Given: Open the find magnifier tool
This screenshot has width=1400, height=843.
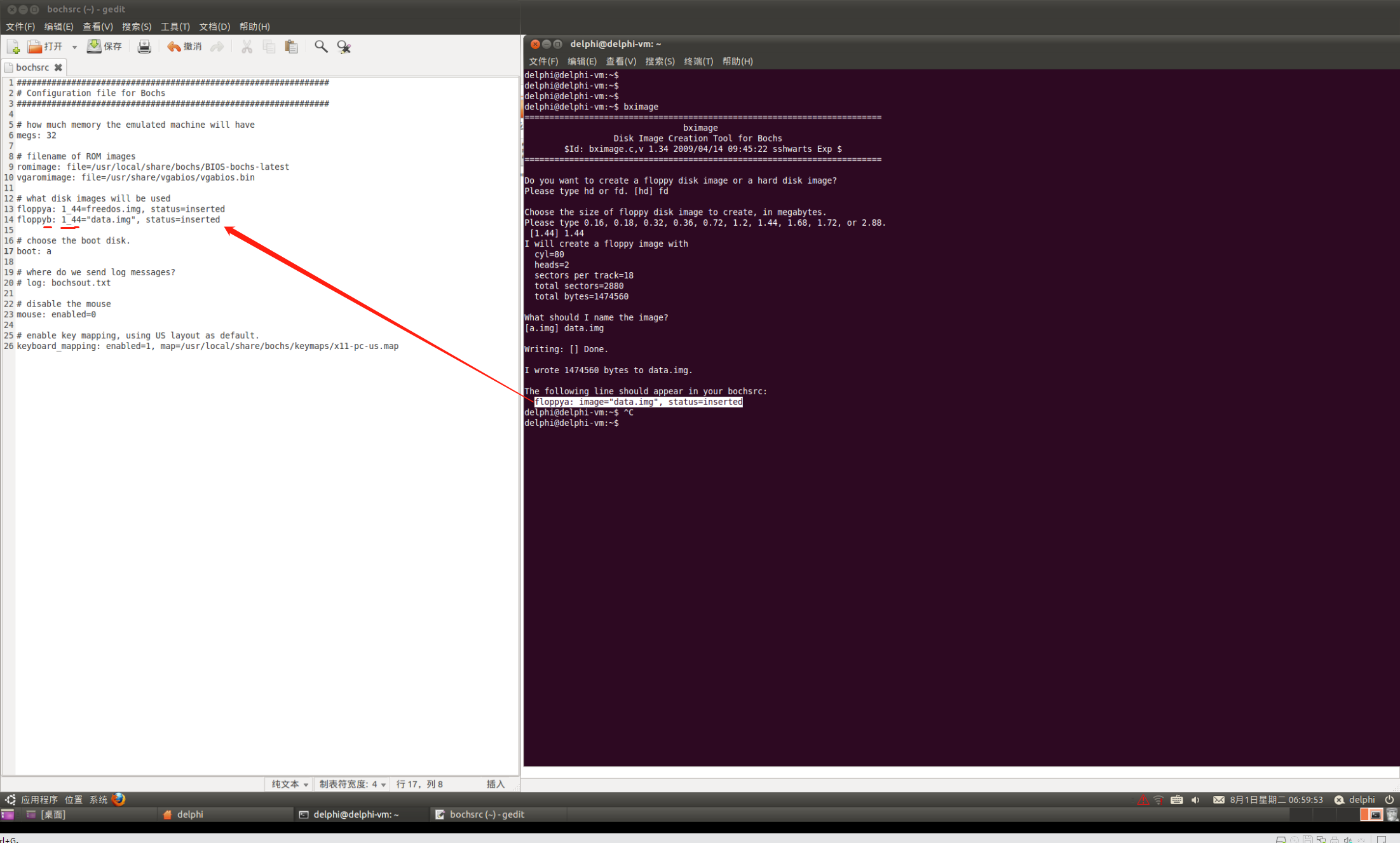Looking at the screenshot, I should tap(321, 46).
